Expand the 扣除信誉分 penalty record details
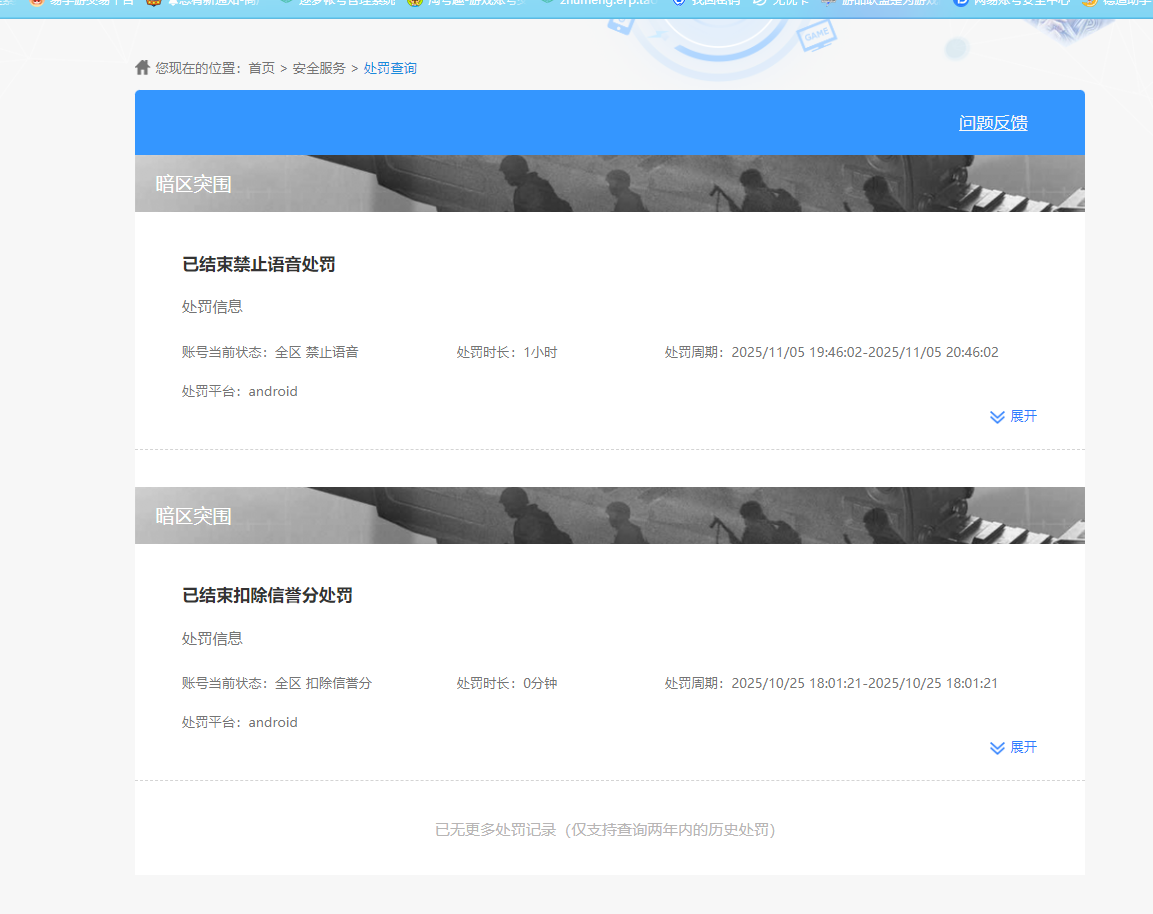The width and height of the screenshot is (1153, 914). (x=1013, y=747)
